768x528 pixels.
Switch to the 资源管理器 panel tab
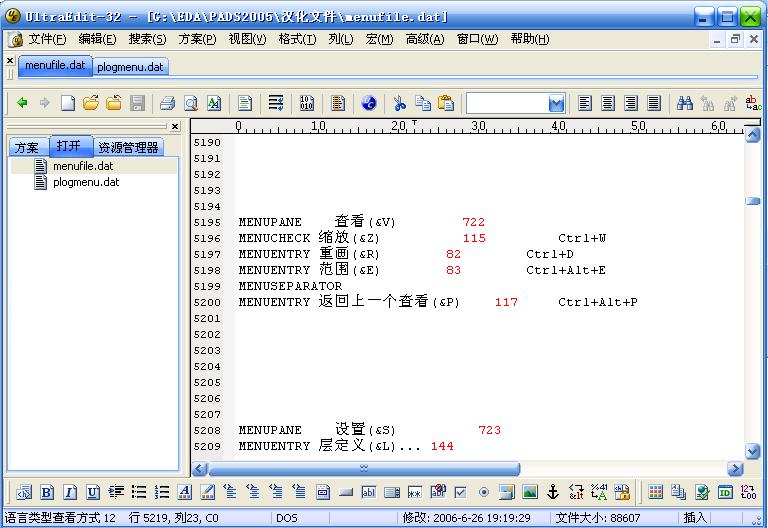tap(128, 147)
